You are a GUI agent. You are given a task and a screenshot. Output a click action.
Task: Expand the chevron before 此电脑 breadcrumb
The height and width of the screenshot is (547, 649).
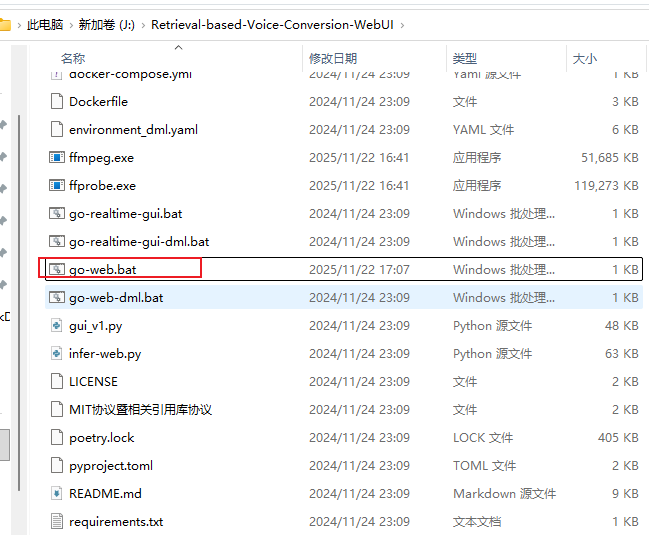tap(19, 25)
